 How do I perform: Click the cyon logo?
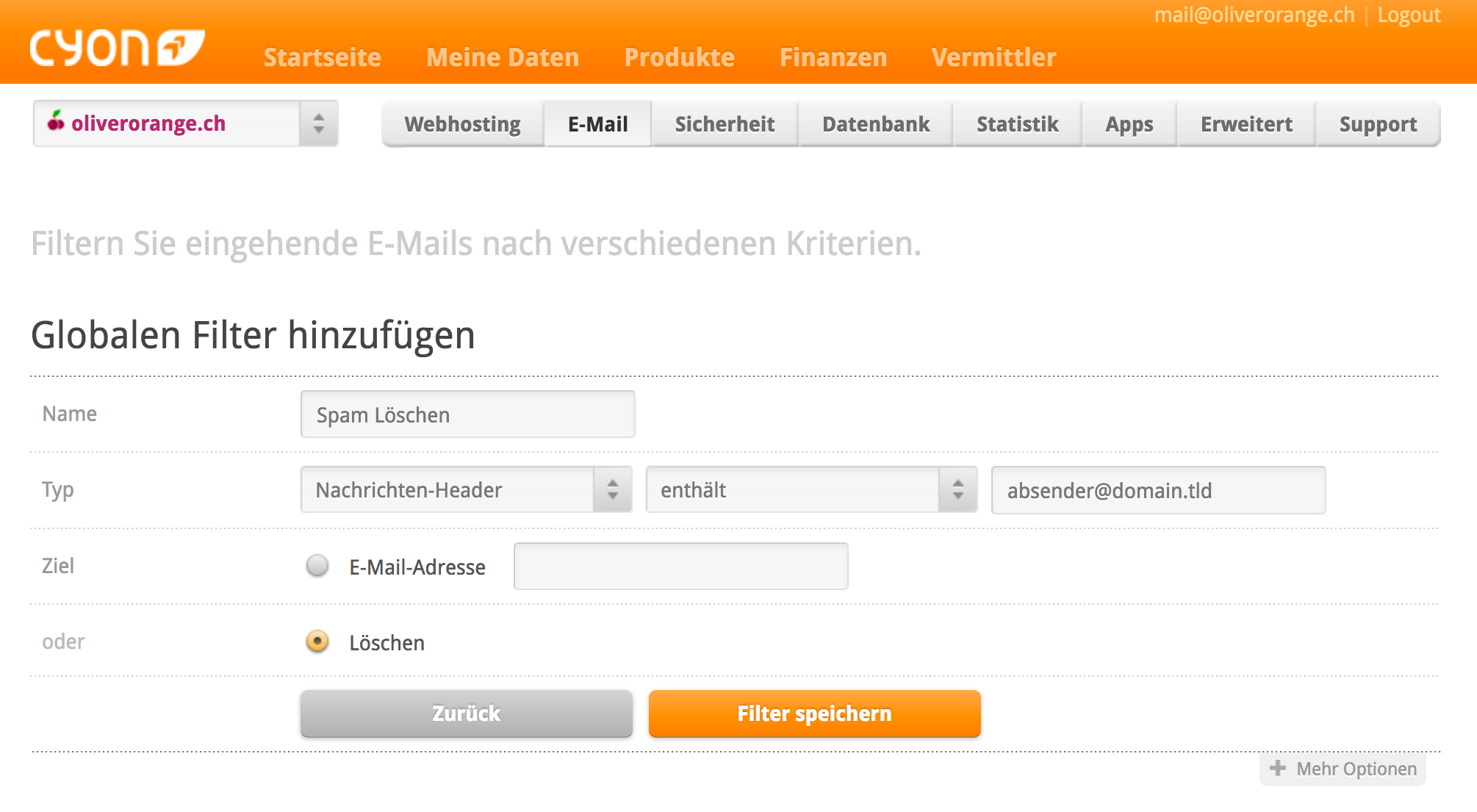pyautogui.click(x=117, y=48)
